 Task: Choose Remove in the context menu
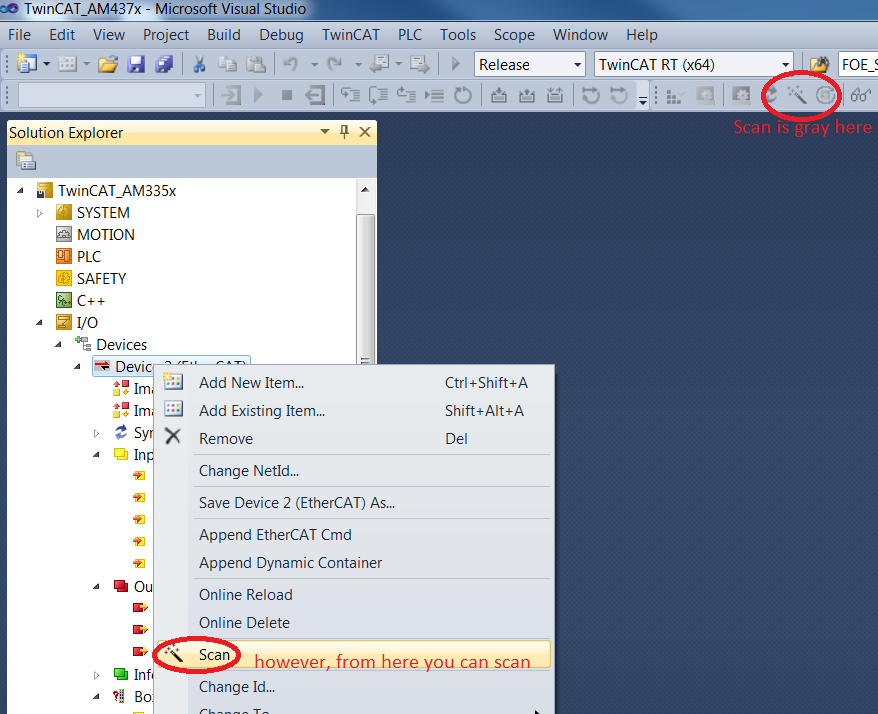[x=354, y=439]
